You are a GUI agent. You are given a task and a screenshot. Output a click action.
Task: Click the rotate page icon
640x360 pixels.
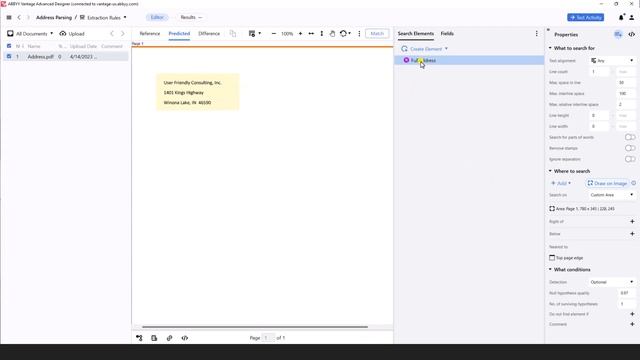(343, 33)
